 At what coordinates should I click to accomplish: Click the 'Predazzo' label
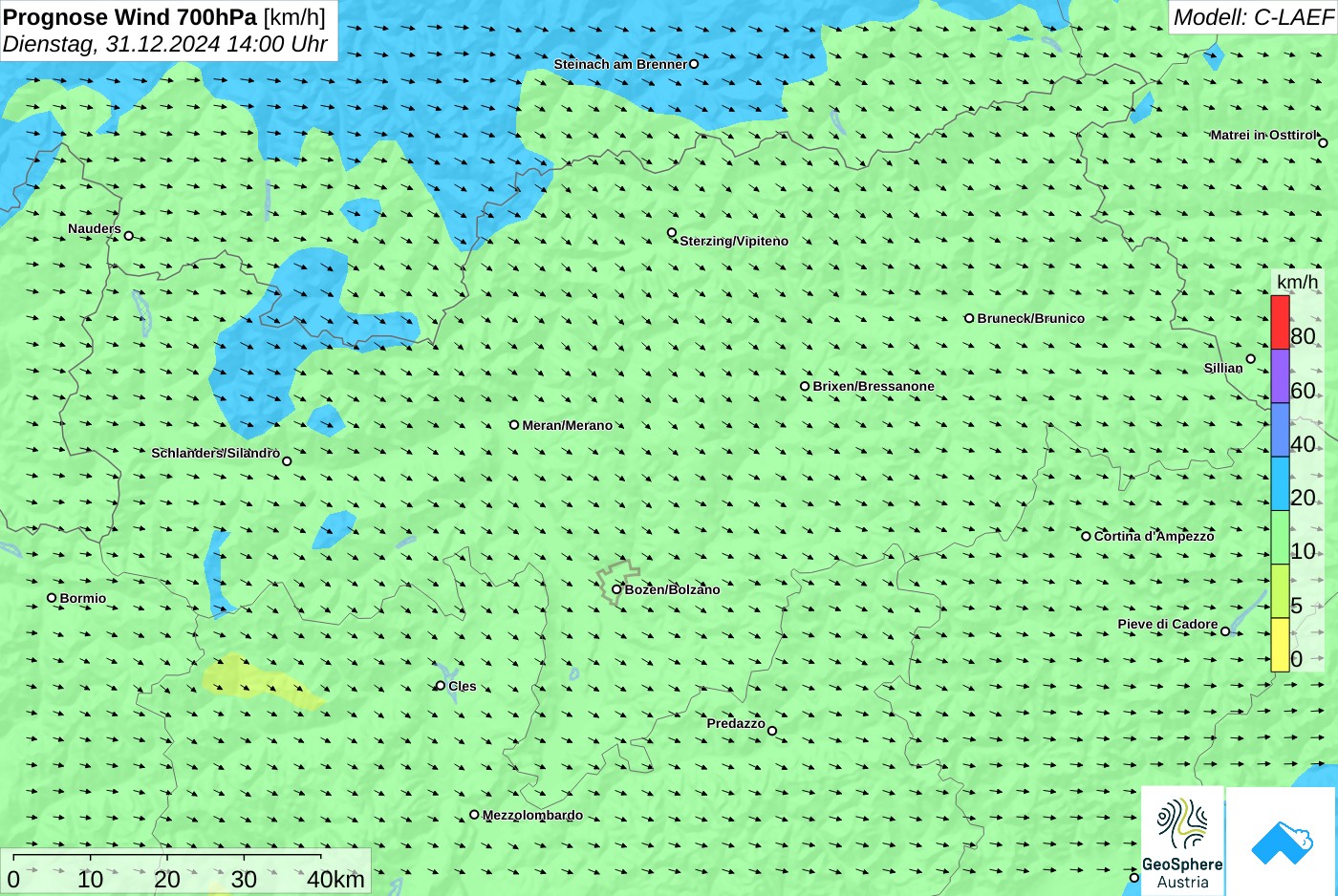(x=736, y=723)
